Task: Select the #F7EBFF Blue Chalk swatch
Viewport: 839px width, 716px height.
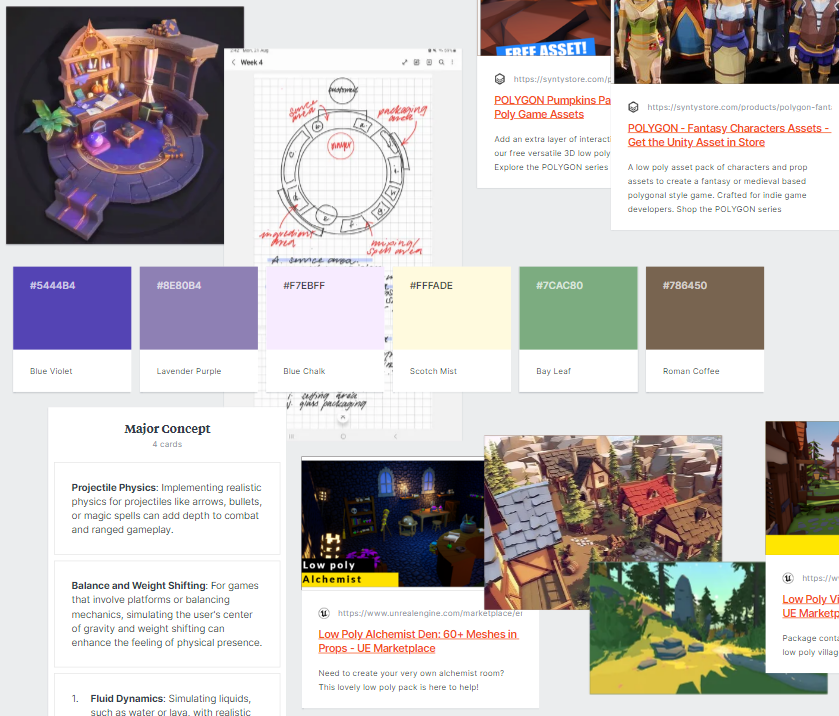Action: click(x=325, y=308)
